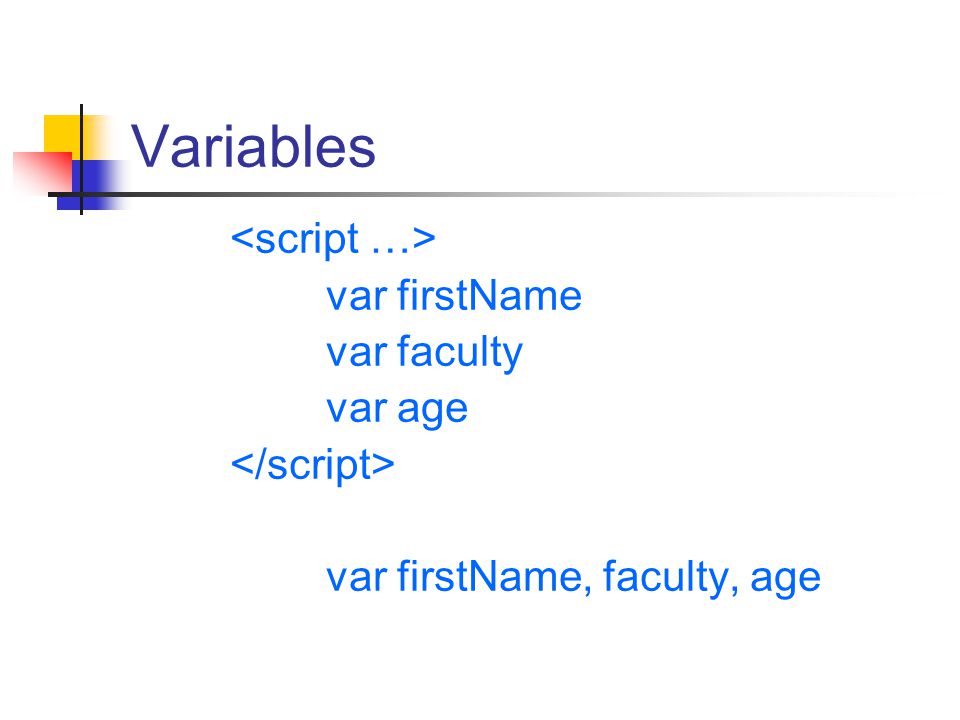960x720 pixels.
Task: Click "firstName" in the single "var firstName" line
Action: click(489, 296)
